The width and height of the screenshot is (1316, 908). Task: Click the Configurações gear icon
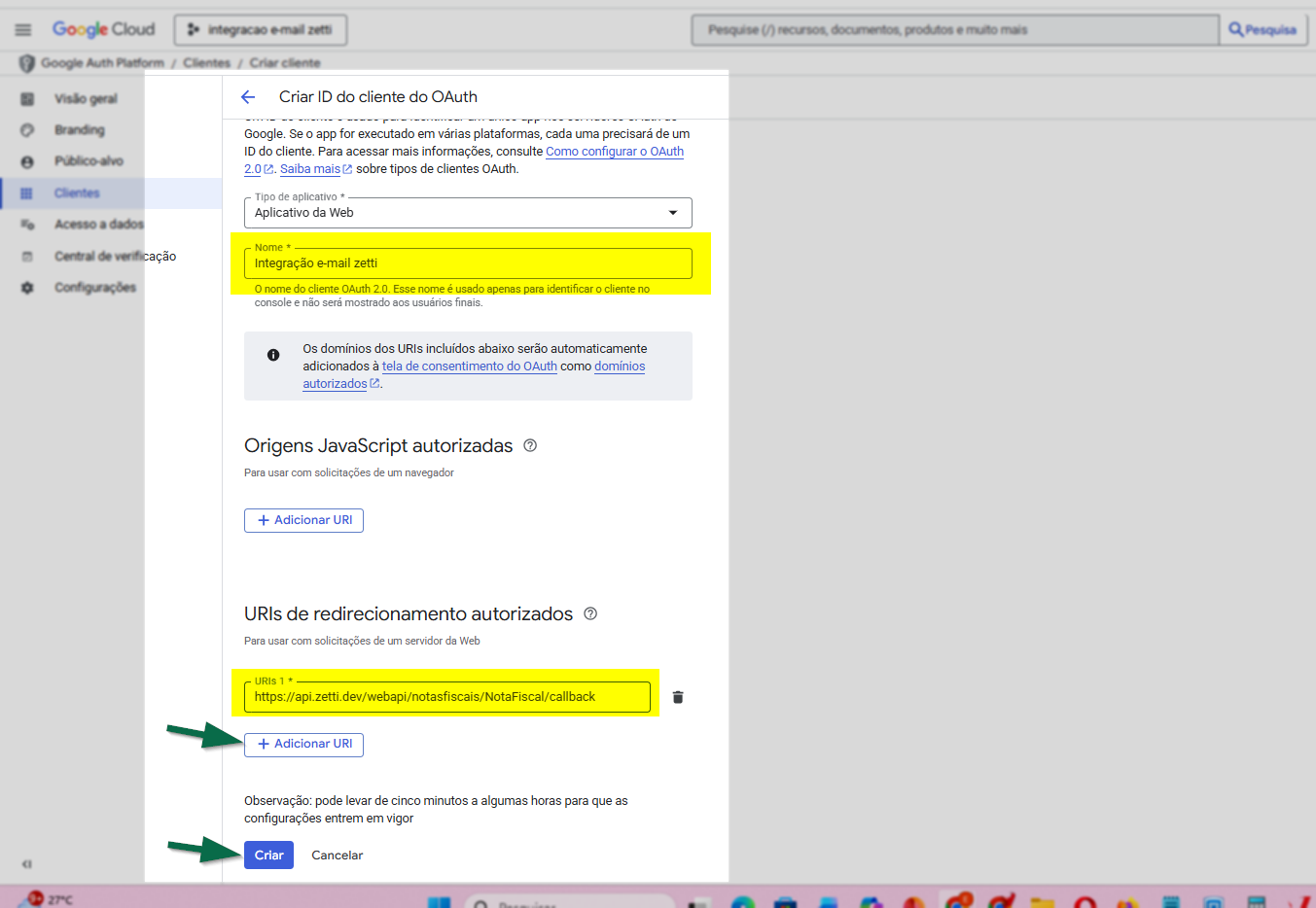click(27, 288)
